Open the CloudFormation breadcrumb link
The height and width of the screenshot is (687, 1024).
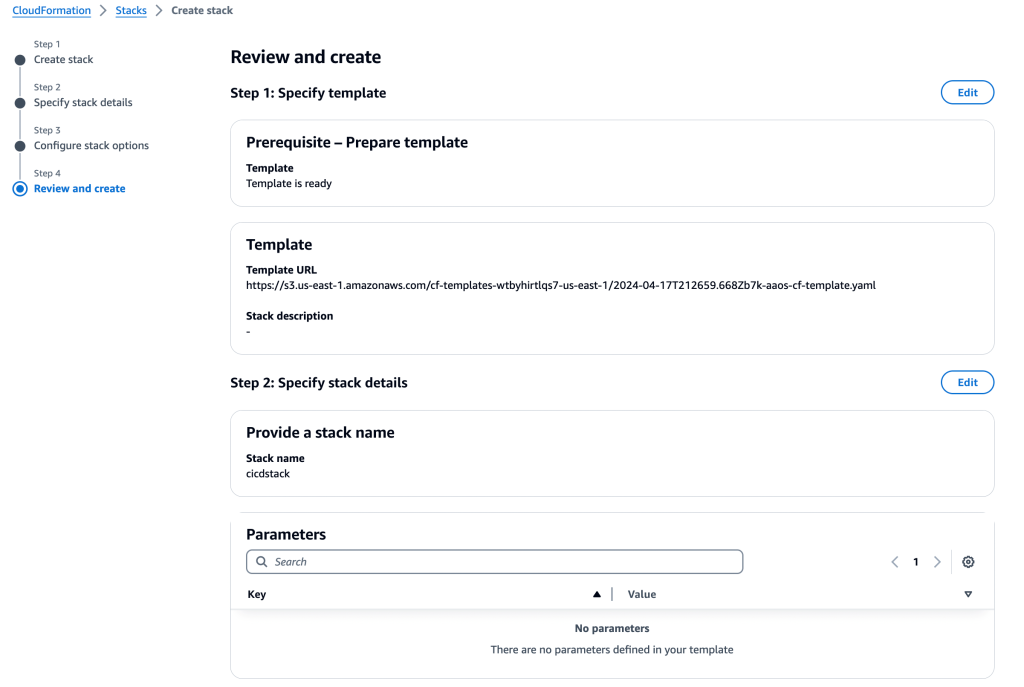(51, 10)
